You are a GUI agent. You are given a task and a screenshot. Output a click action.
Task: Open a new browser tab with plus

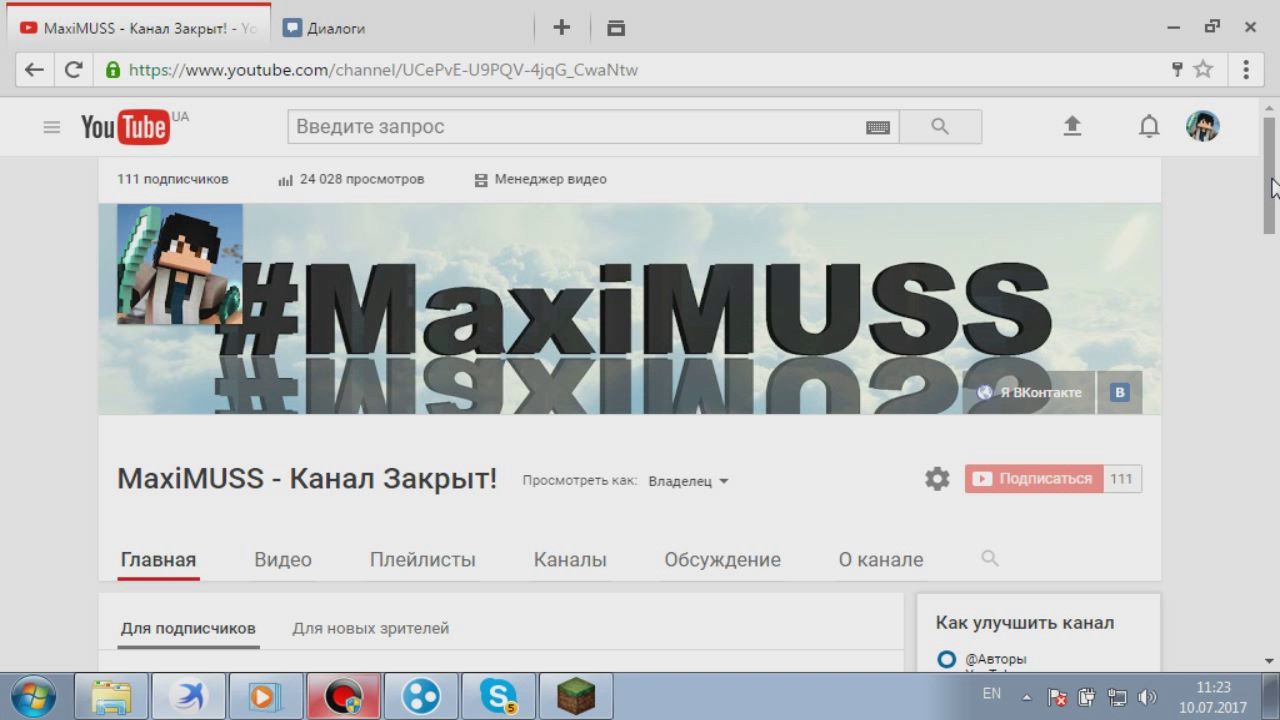562,28
